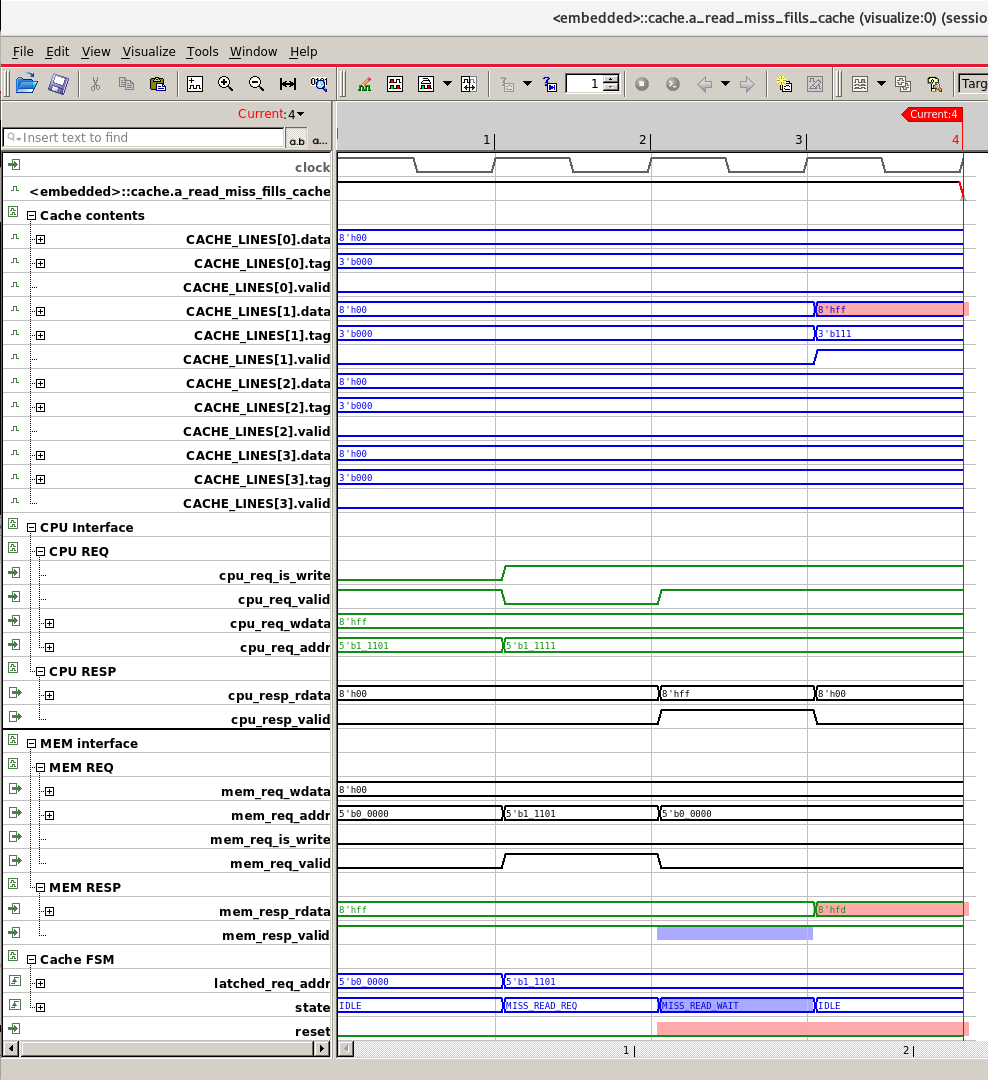The width and height of the screenshot is (988, 1080).
Task: Click the red Current:4 timeline marker
Action: click(x=932, y=114)
